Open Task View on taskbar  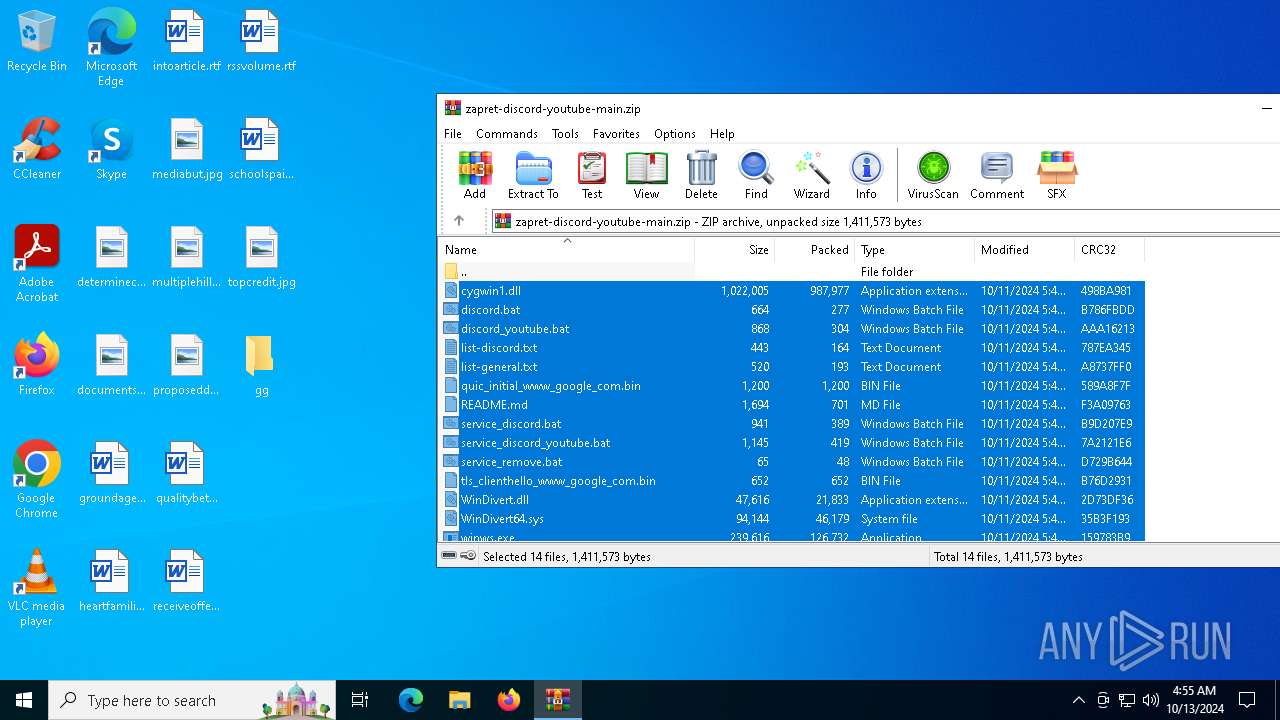[360, 700]
